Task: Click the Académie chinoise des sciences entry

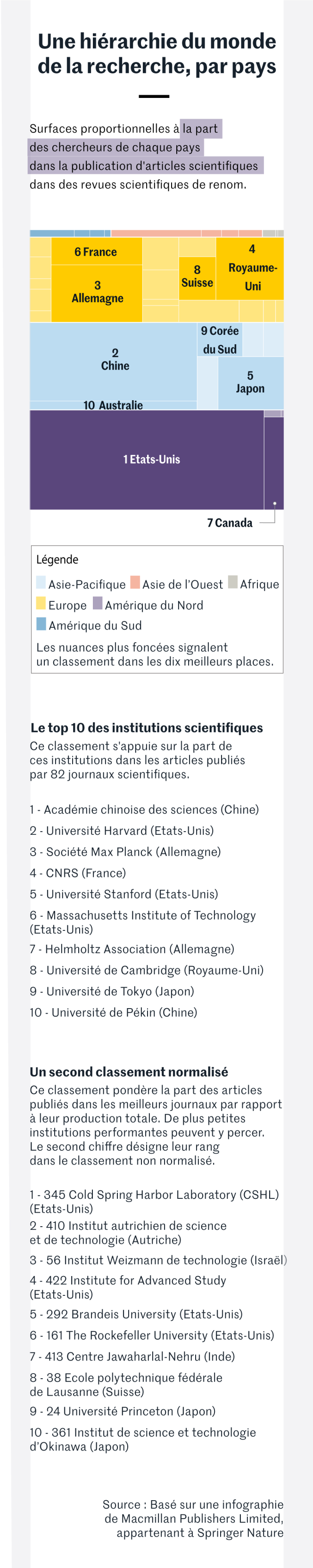Action: tap(144, 809)
